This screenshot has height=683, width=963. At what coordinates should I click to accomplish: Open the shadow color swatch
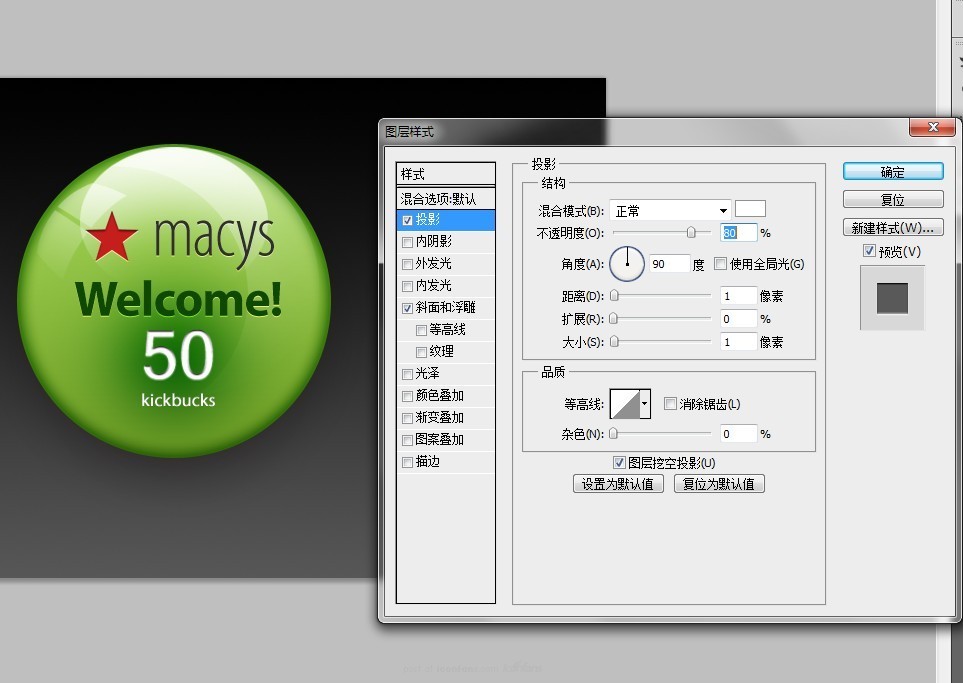click(751, 209)
